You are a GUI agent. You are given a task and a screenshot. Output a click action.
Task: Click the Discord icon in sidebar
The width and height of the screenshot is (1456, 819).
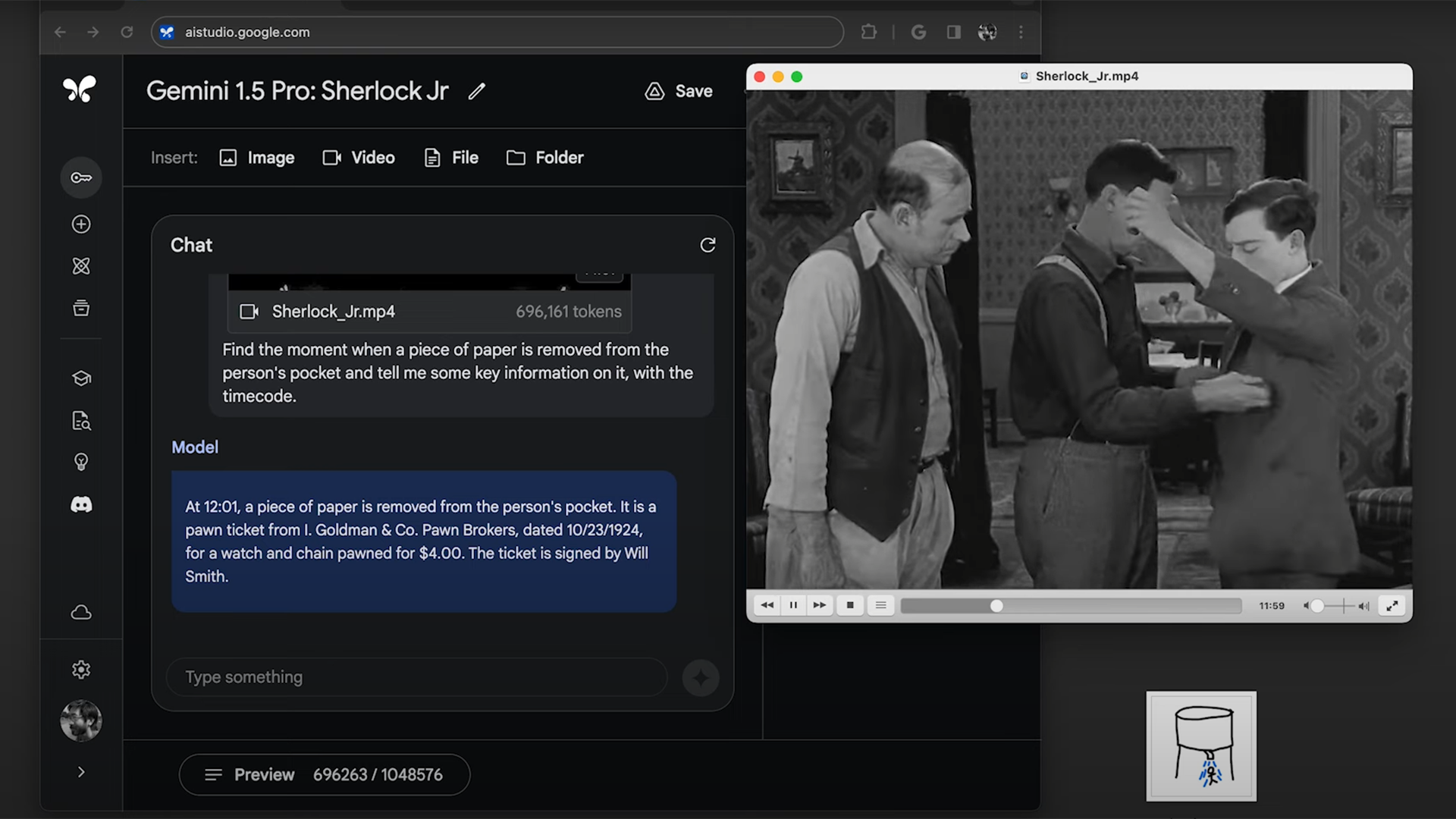tap(80, 504)
